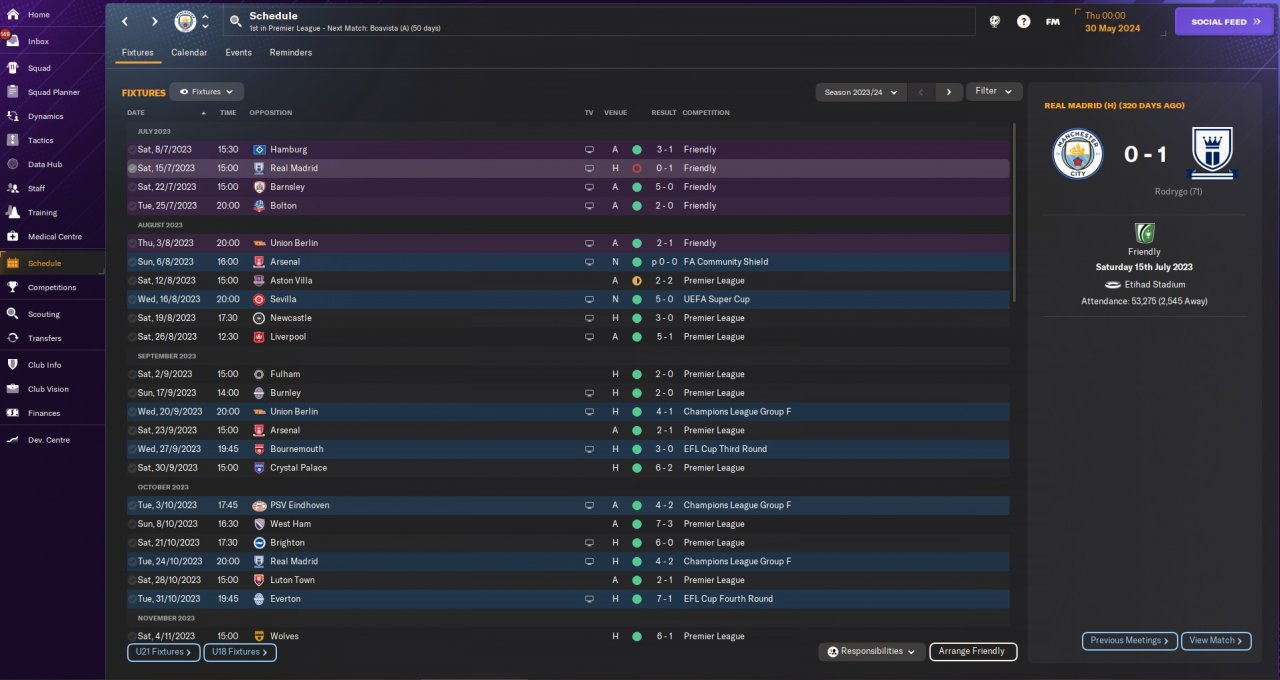
Task: Open the Scouting sidebar icon
Action: [13, 314]
